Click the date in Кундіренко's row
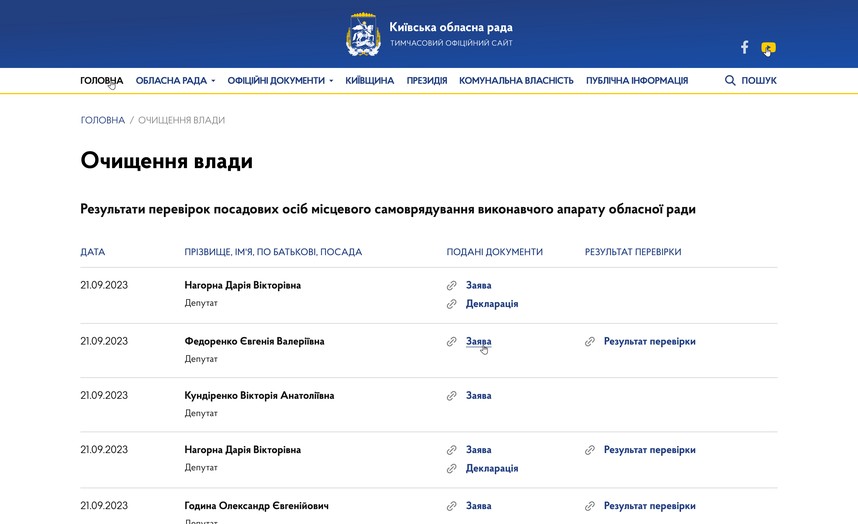 pos(104,395)
